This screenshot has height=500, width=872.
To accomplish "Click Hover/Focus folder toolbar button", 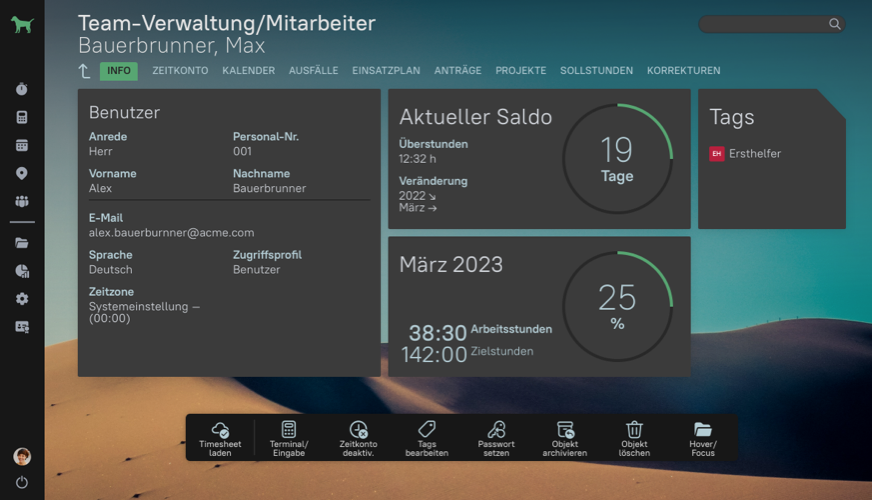I will [703, 438].
